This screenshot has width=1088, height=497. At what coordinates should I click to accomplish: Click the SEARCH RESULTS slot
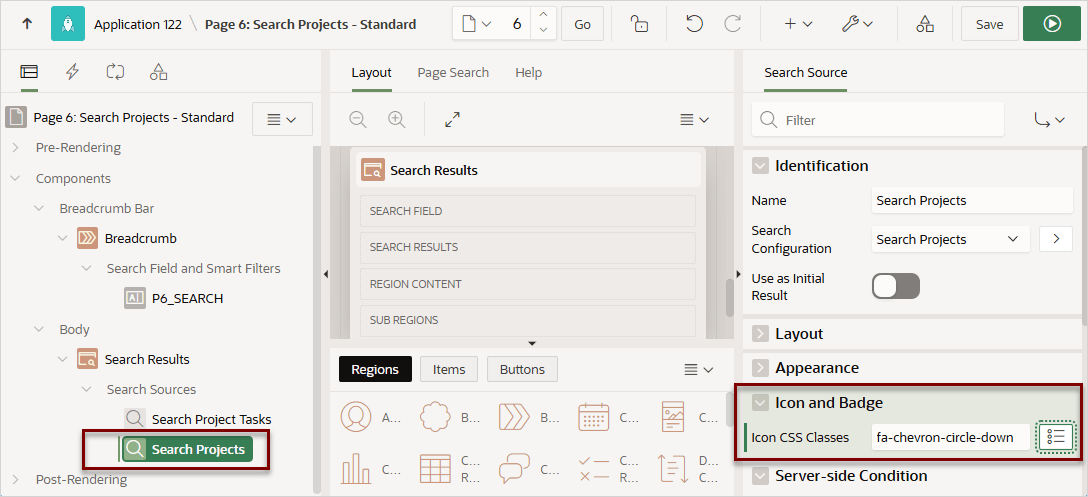coord(527,247)
